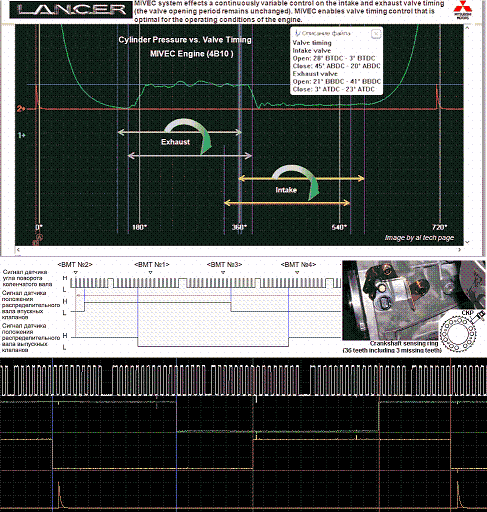
Task: Click '(36 teeth including 3 missing teeth)' text
Action: pos(392,350)
